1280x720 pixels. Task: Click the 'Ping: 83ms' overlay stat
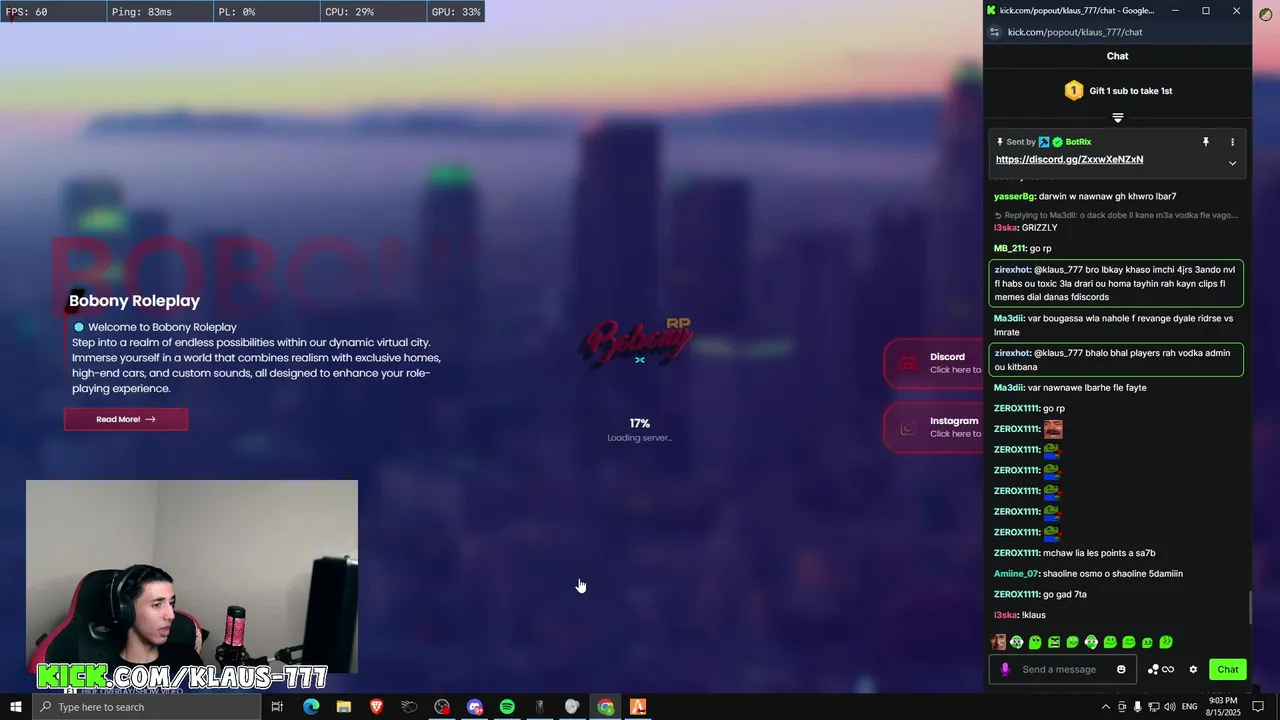pos(142,12)
